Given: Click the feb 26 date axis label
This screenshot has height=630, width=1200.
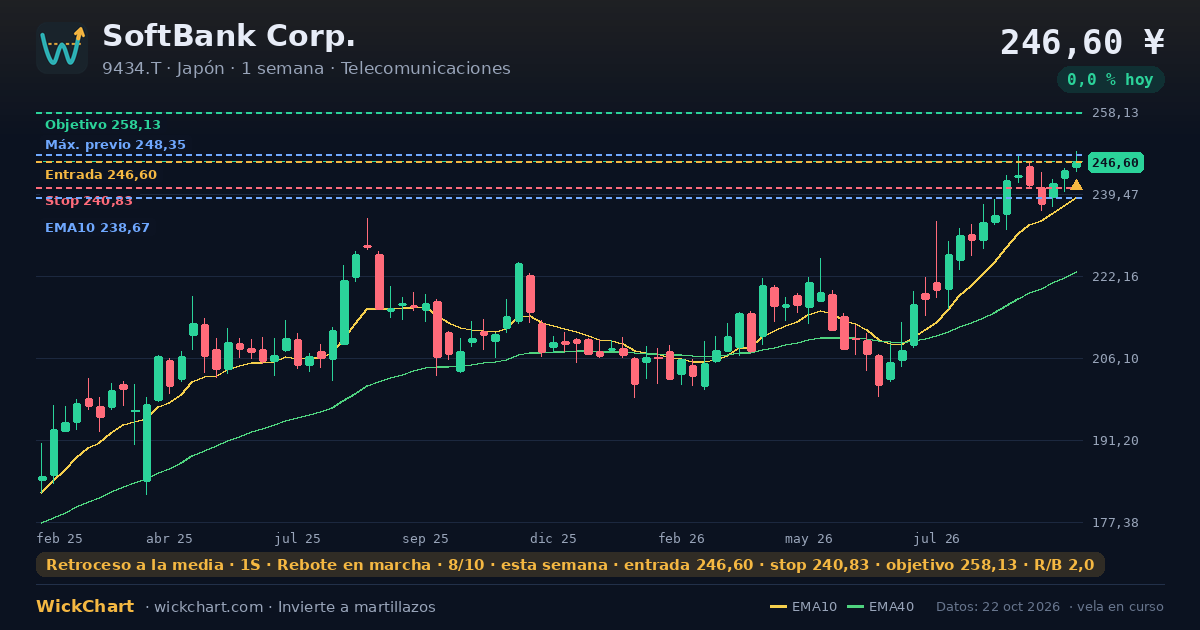Looking at the screenshot, I should pos(682,539).
